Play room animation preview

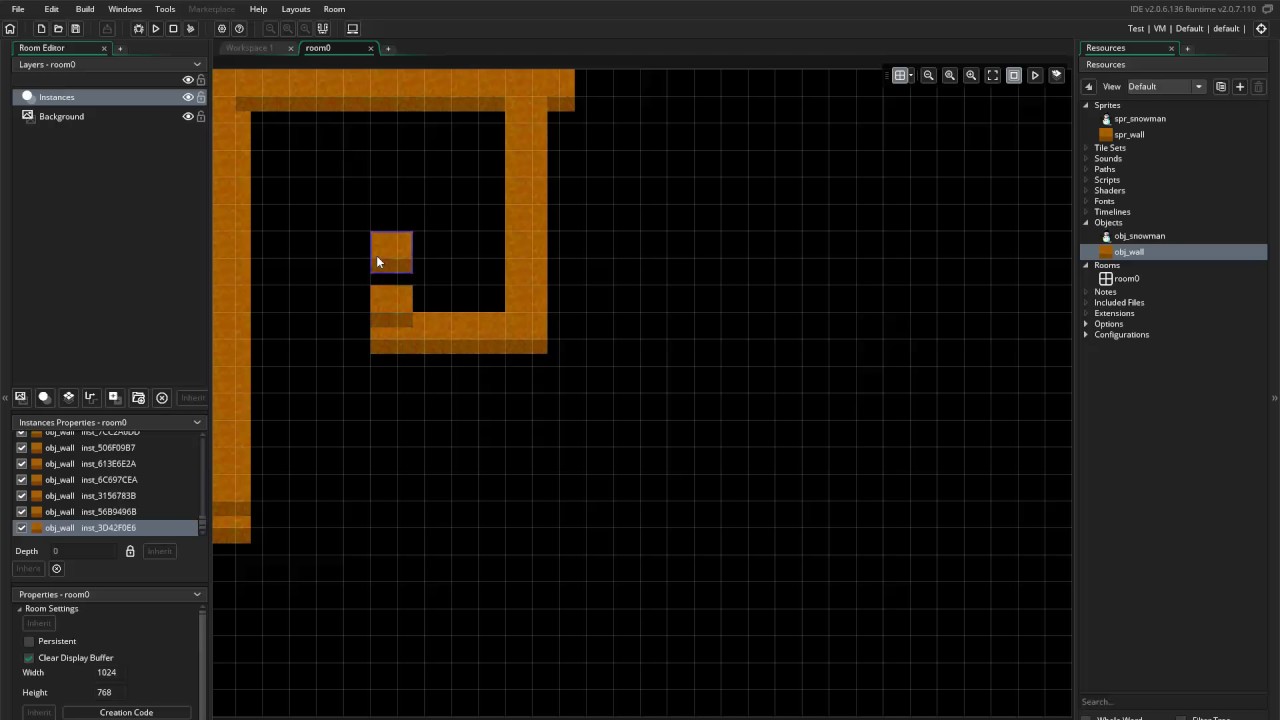tap(1035, 75)
